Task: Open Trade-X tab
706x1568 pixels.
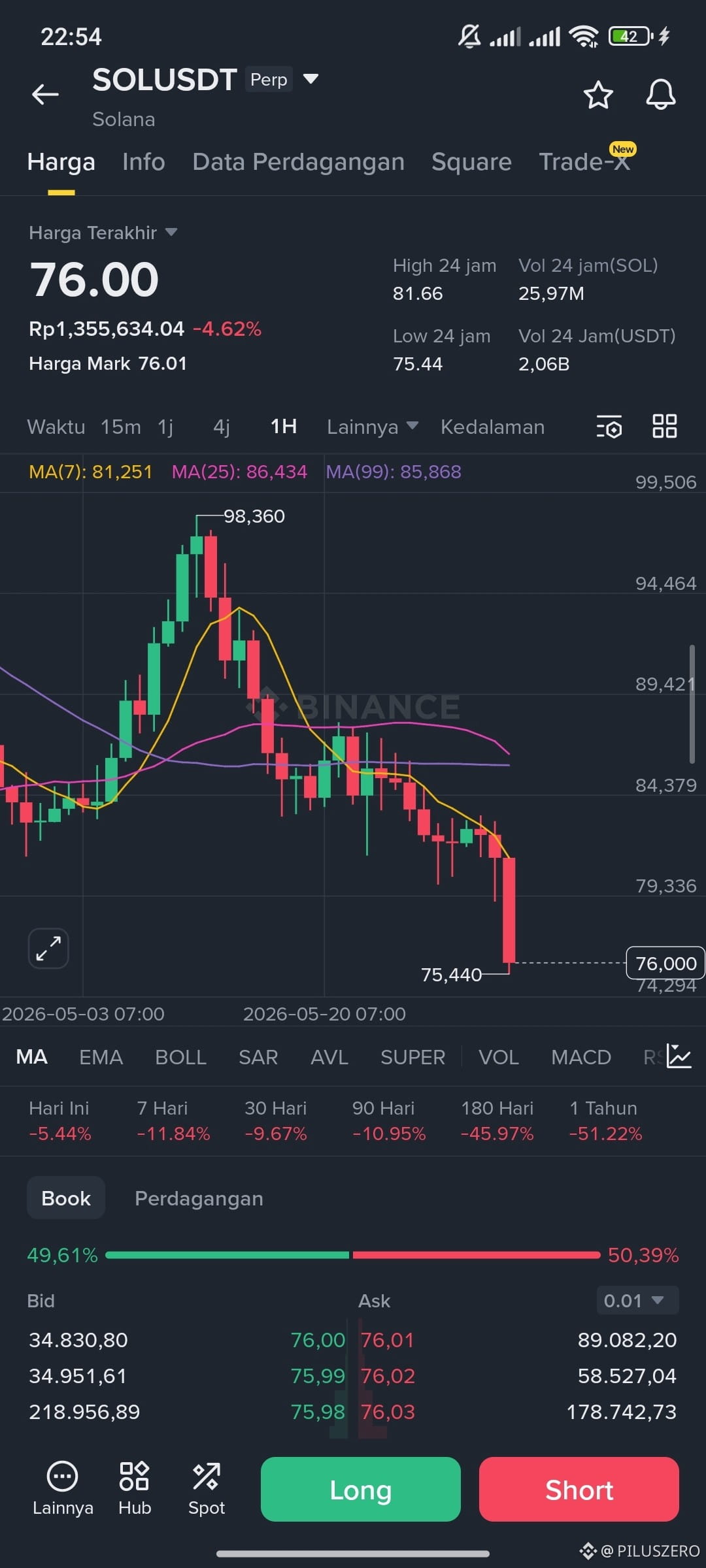Action: 584,162
